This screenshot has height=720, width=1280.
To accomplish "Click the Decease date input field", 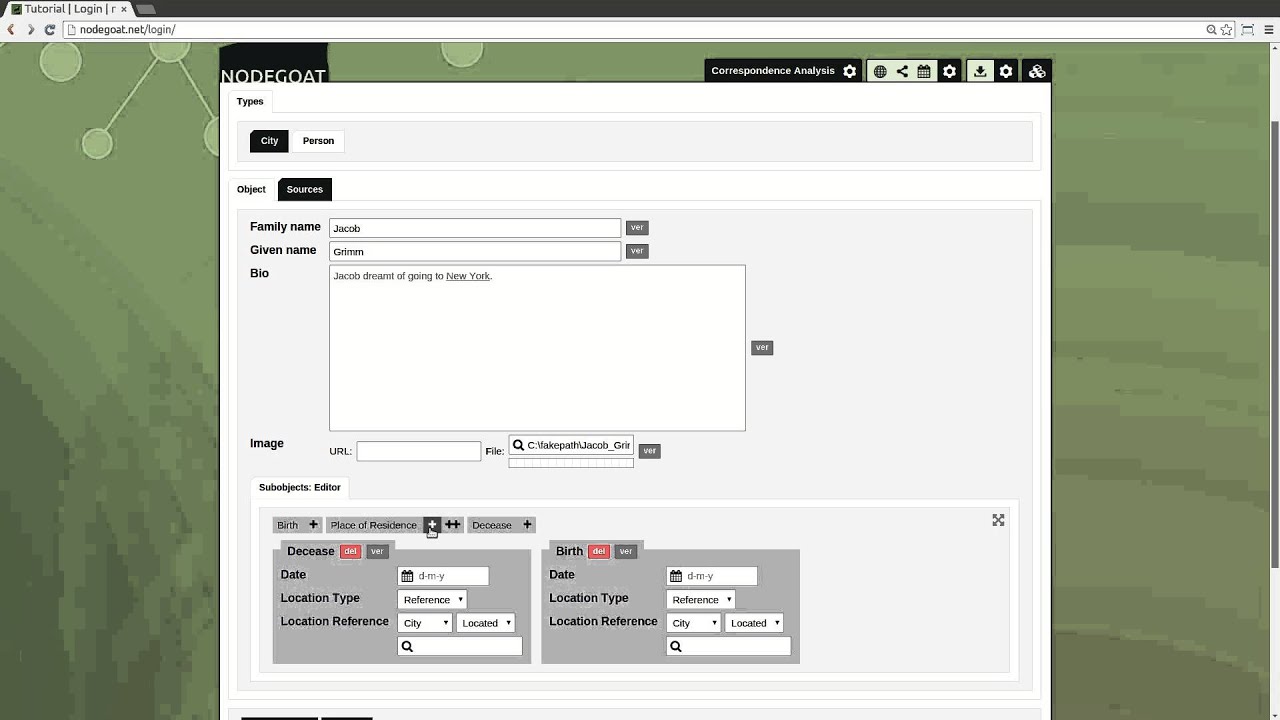I will [x=443, y=576].
